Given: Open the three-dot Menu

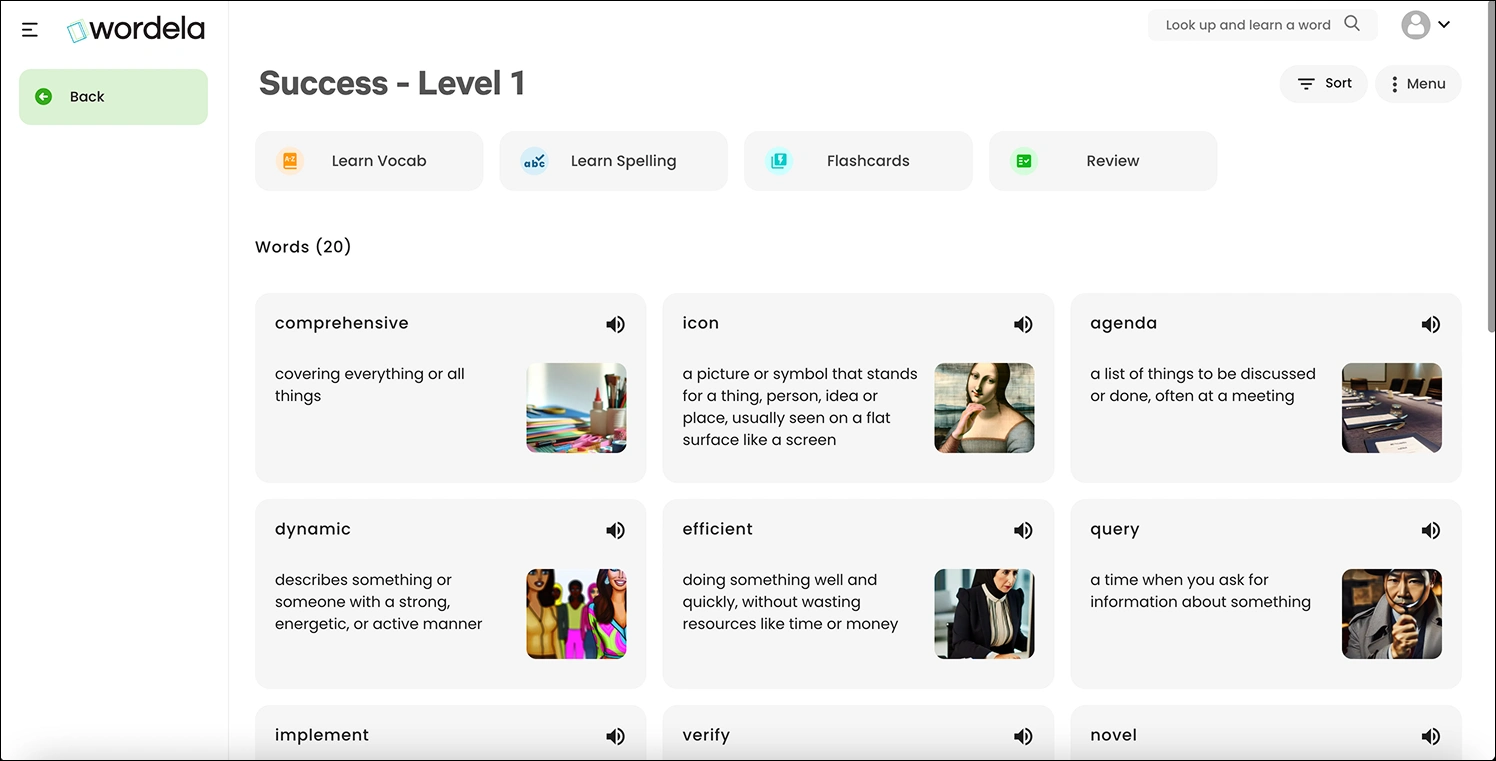Looking at the screenshot, I should pyautogui.click(x=1418, y=84).
